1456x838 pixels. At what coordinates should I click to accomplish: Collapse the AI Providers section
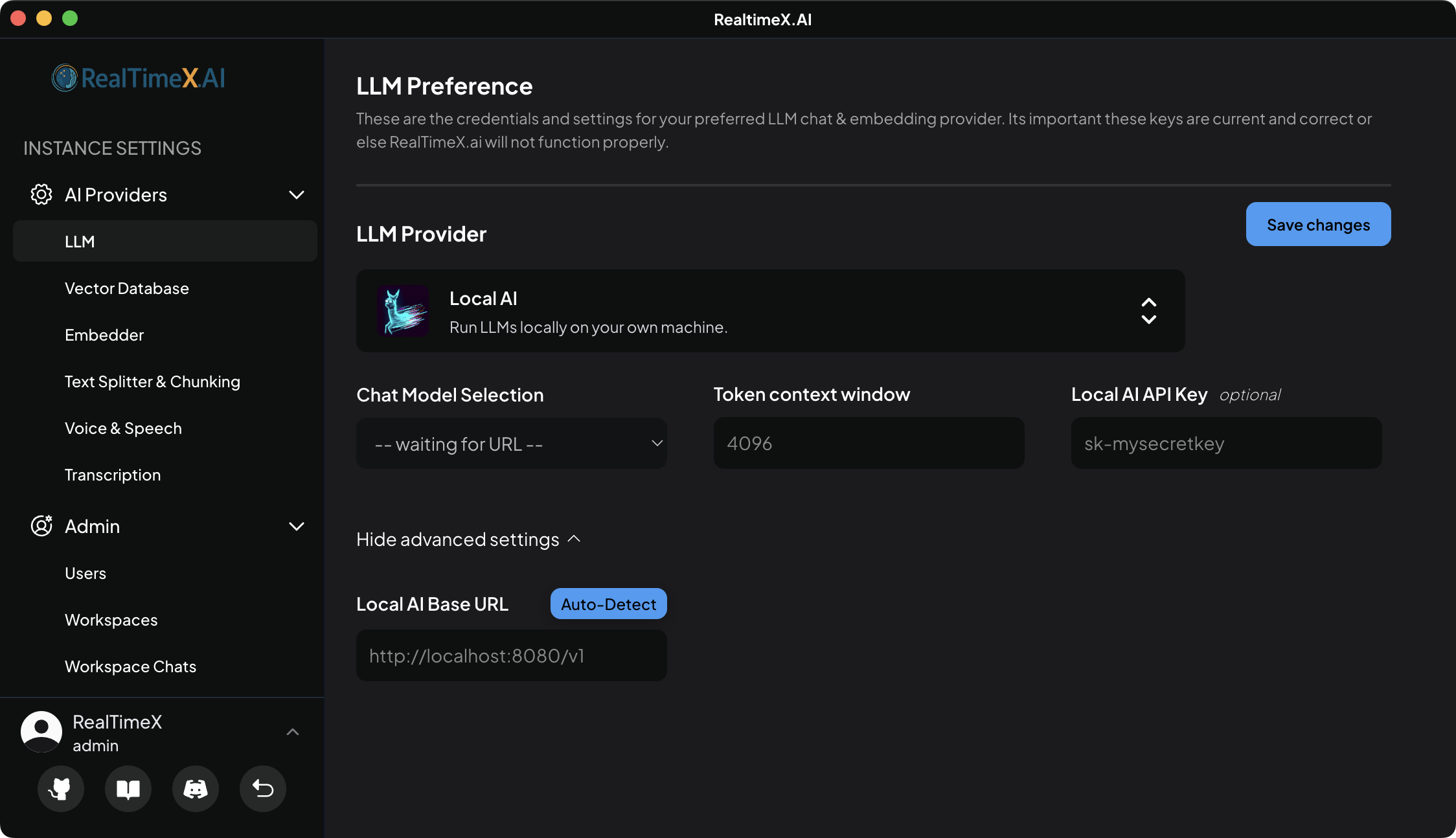tap(297, 194)
